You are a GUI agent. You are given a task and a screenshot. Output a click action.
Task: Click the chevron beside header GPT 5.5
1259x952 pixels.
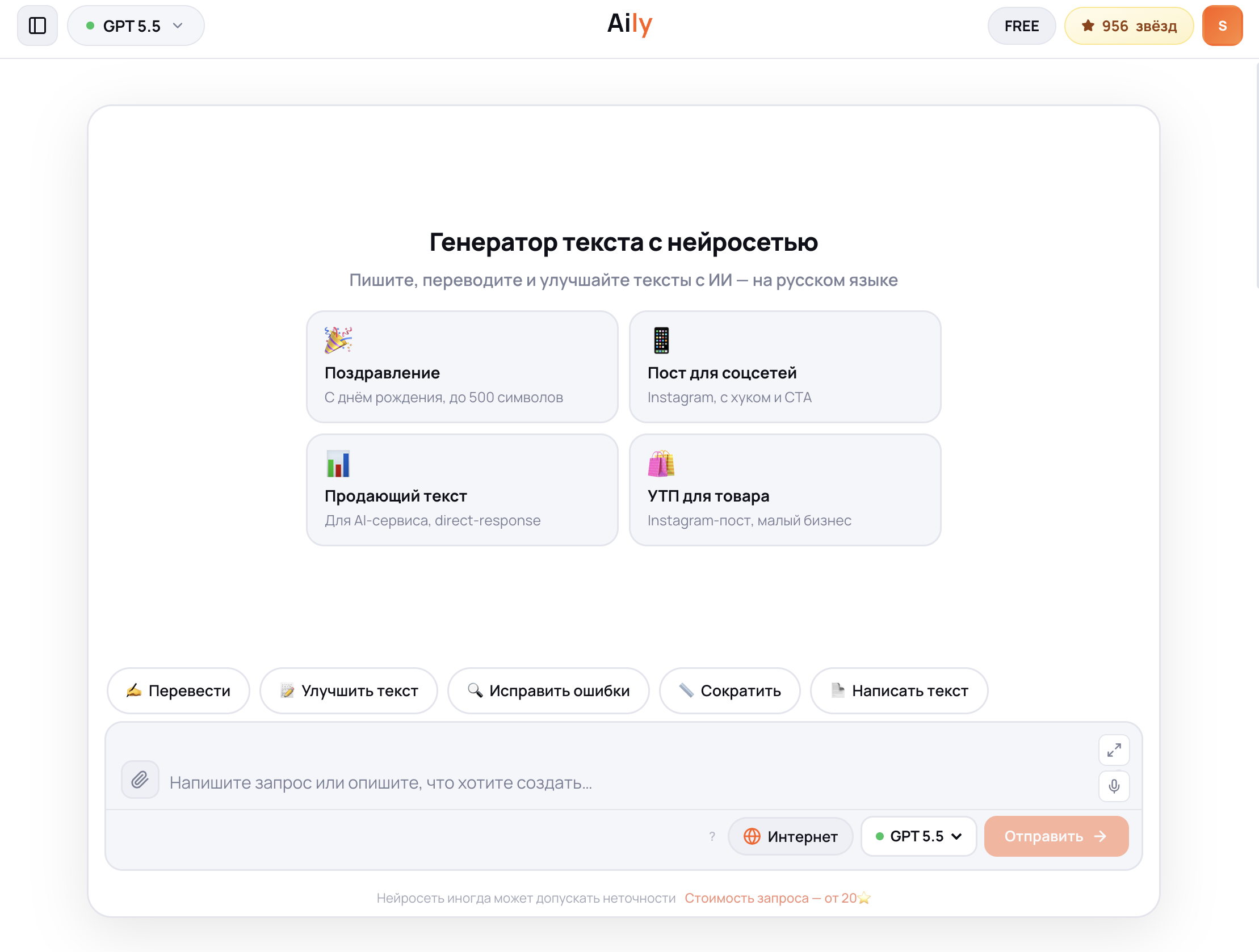pos(178,26)
